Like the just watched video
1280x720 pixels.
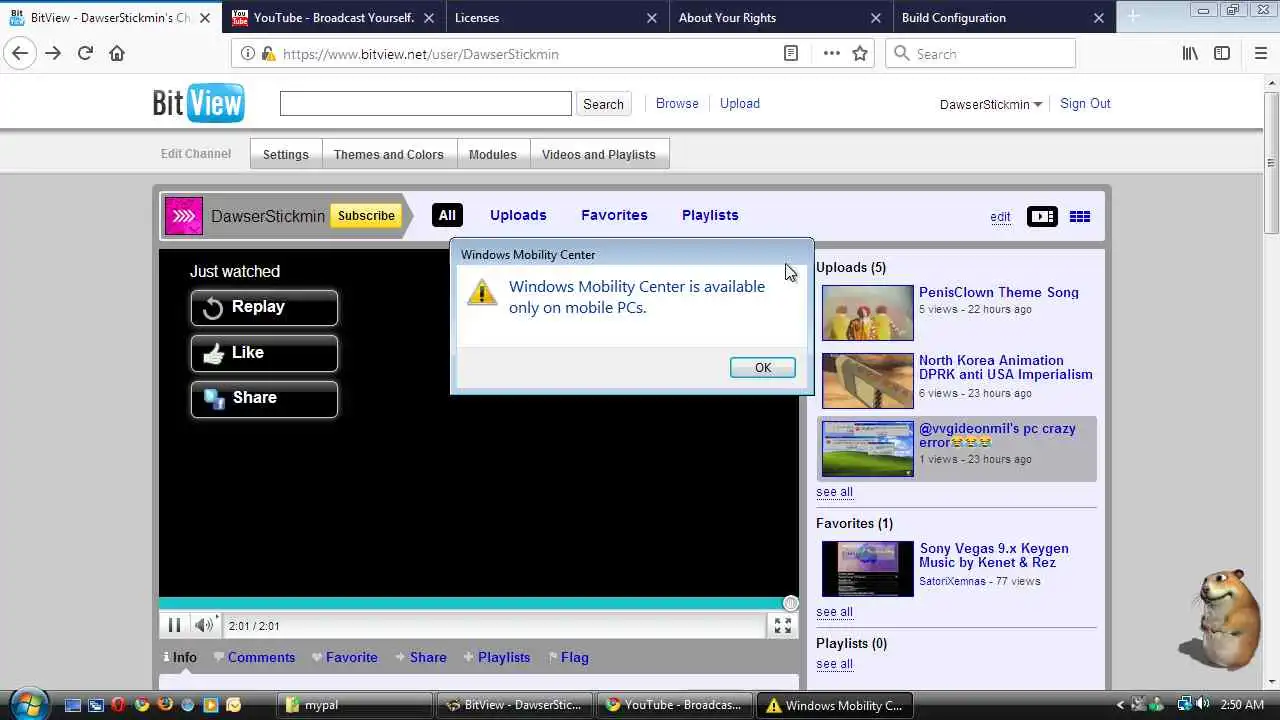(264, 353)
